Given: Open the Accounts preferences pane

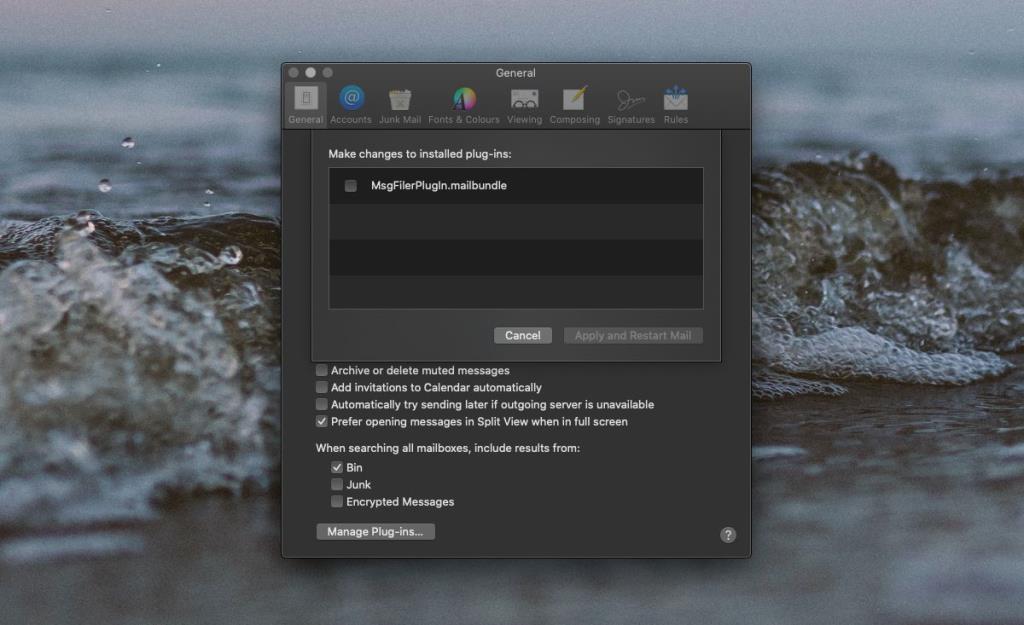Looking at the screenshot, I should pyautogui.click(x=350, y=100).
